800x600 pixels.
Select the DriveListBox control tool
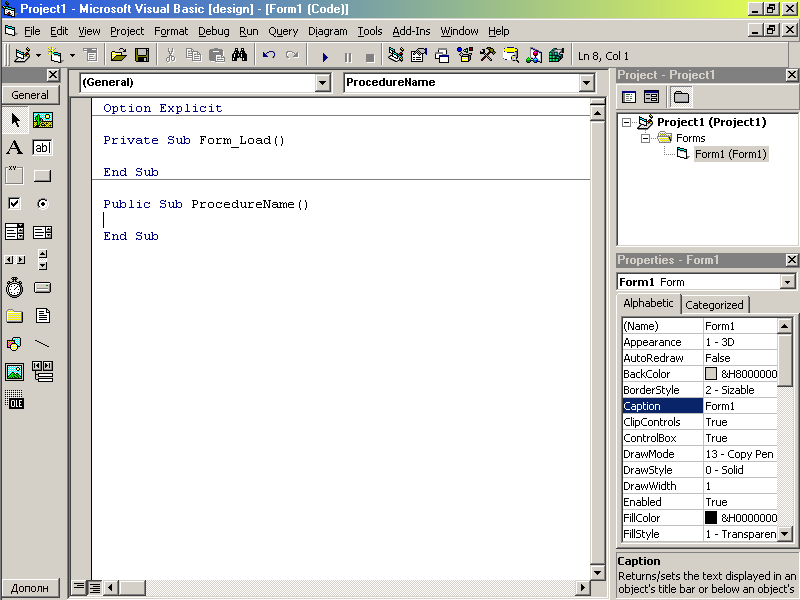coord(42,288)
